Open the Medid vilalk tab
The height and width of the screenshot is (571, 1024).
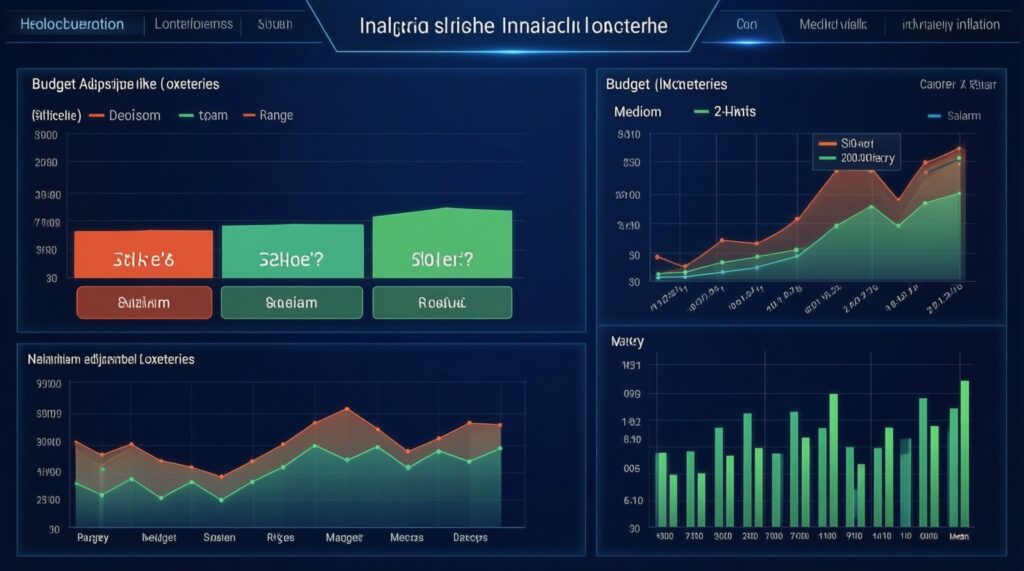point(833,24)
